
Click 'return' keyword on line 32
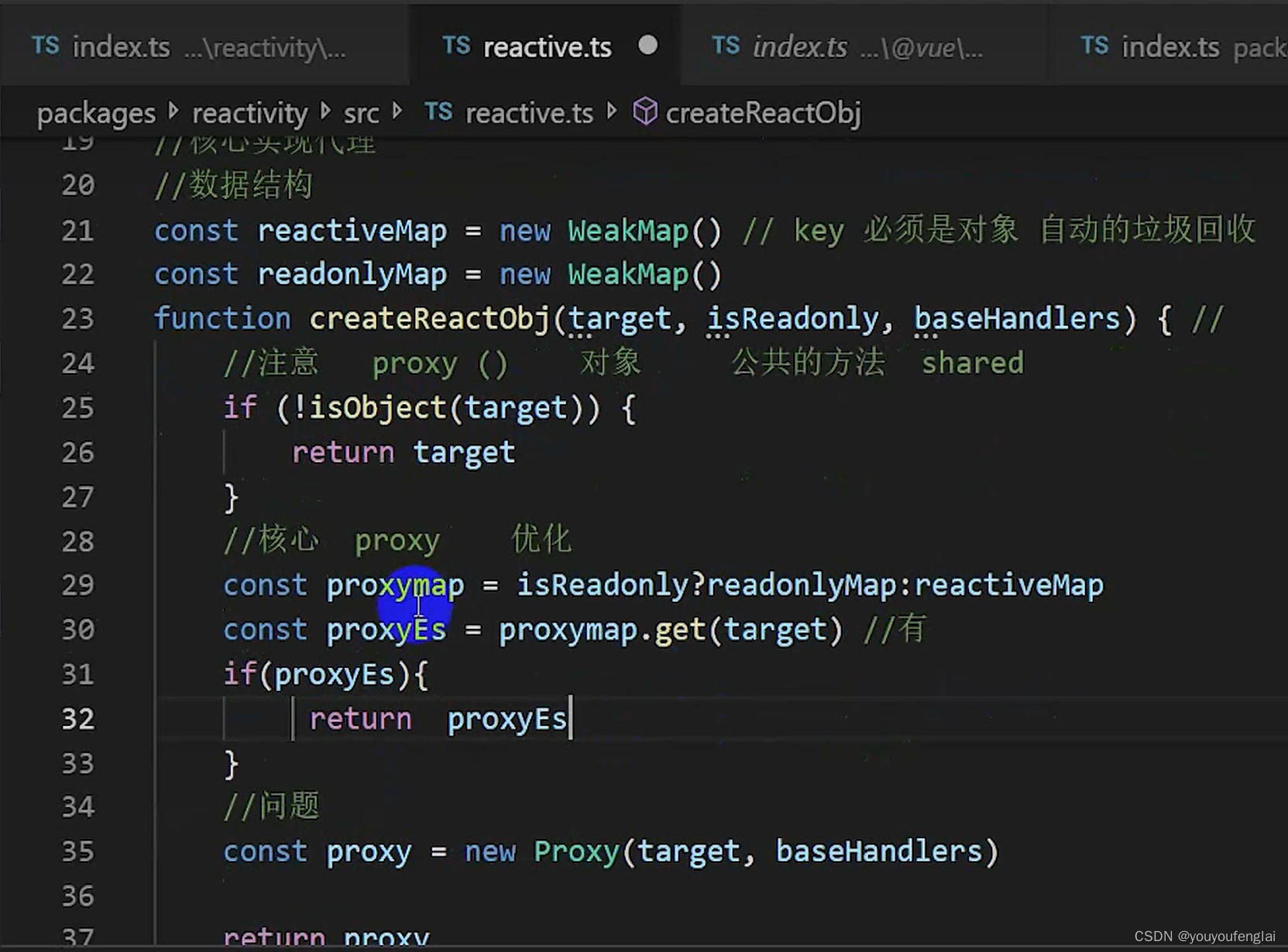point(360,720)
